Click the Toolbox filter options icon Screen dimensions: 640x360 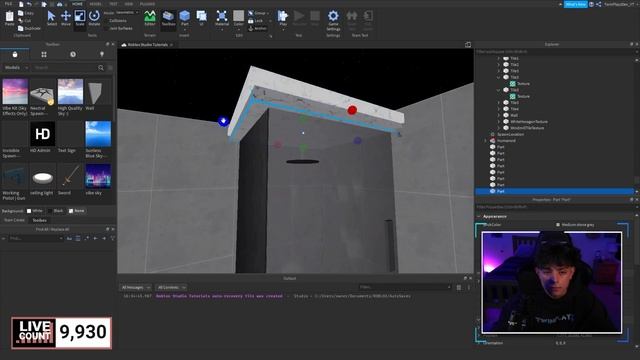point(110,68)
